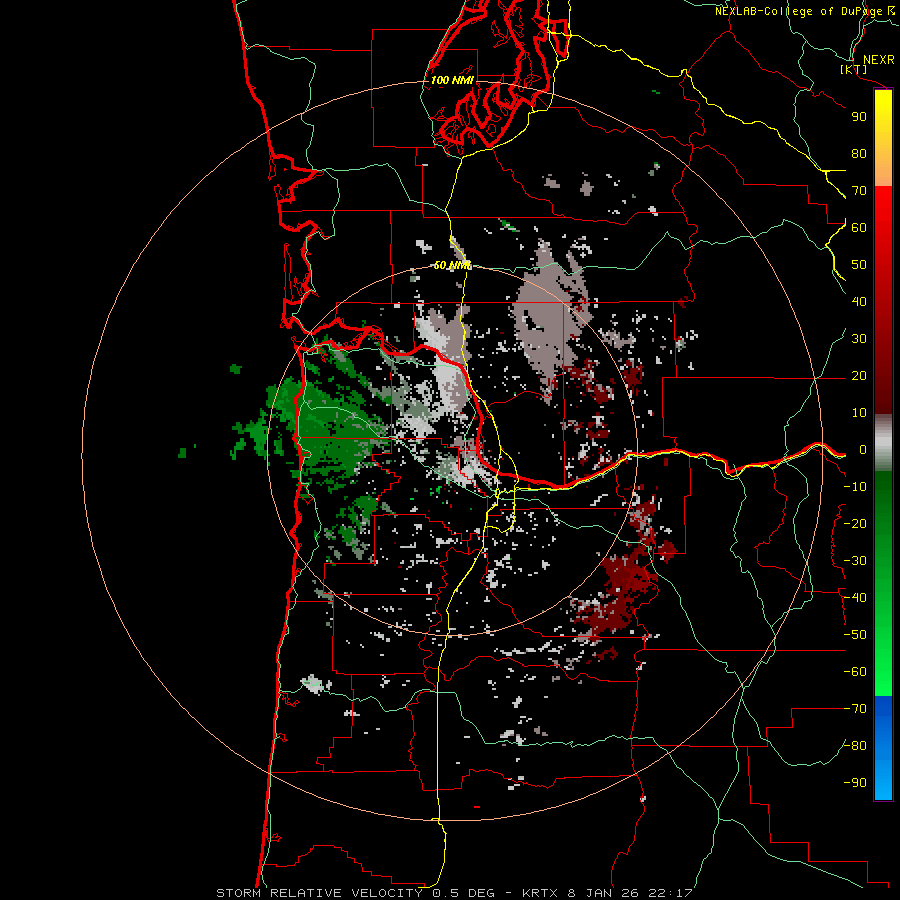900x900 pixels.
Task: Click the KRTX station identifier
Action: point(541,893)
